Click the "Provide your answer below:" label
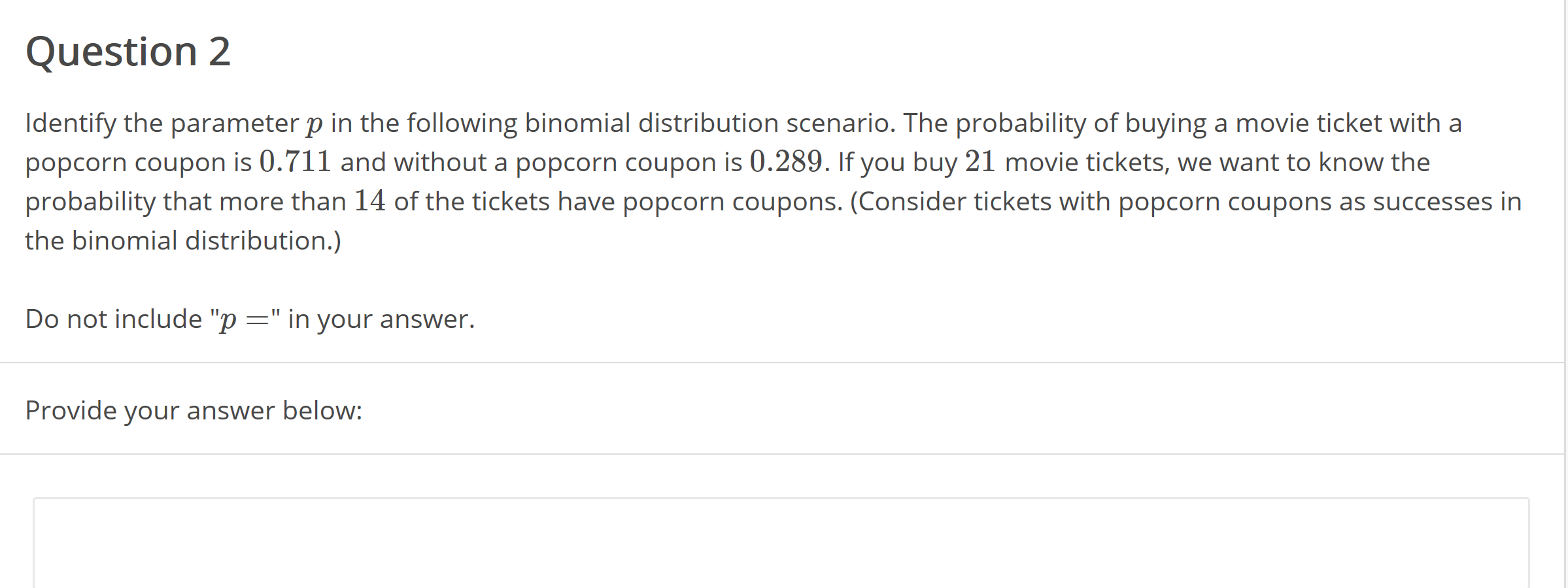The image size is (1568, 588). point(194,410)
